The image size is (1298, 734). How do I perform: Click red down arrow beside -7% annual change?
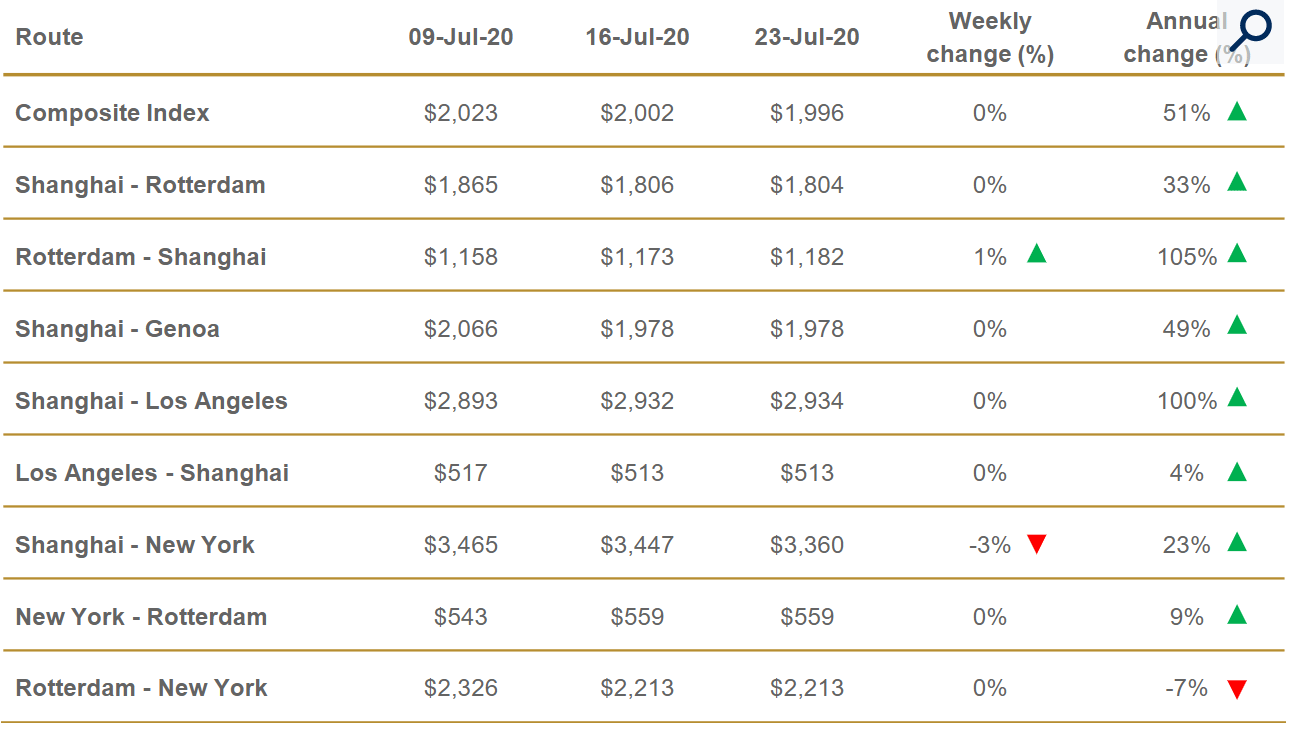1237,689
